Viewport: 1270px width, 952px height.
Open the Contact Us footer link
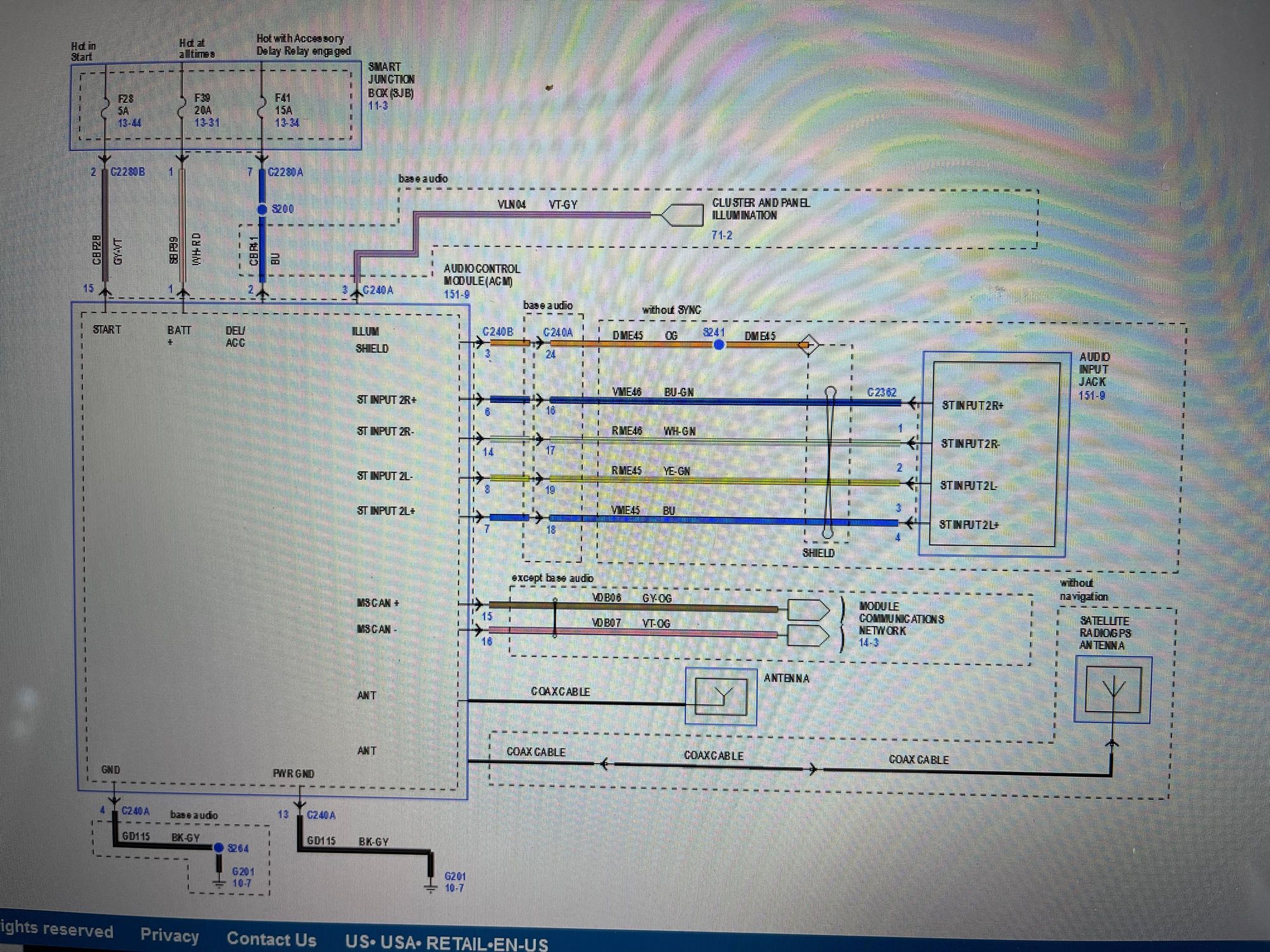tap(271, 939)
